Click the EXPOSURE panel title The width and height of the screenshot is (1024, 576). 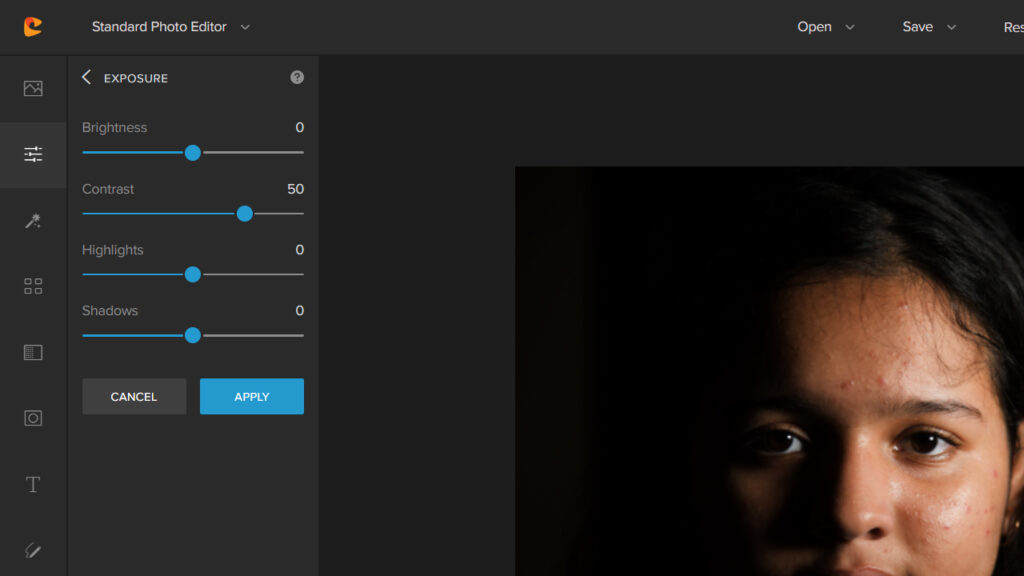coord(136,78)
